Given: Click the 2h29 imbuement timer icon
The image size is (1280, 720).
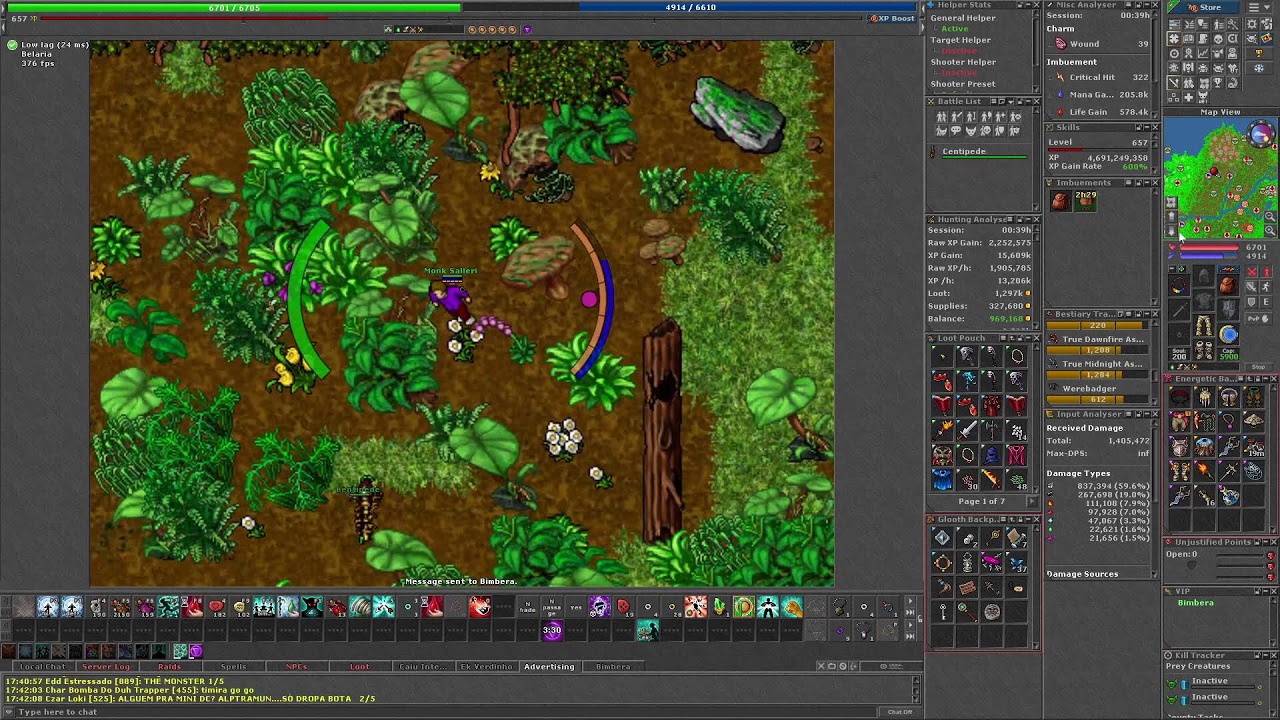Looking at the screenshot, I should pyautogui.click(x=1085, y=200).
